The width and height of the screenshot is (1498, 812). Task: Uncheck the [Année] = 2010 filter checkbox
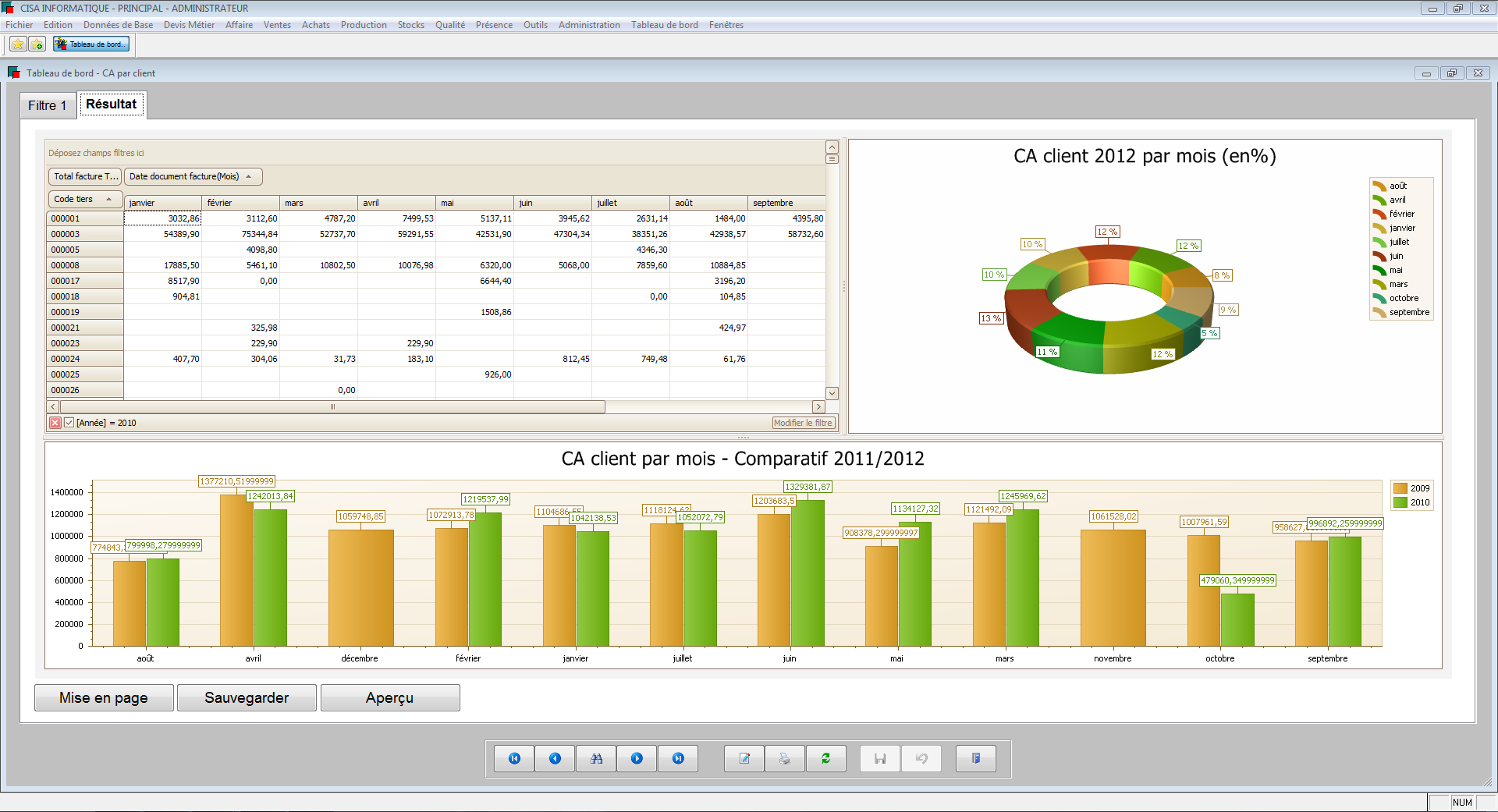(69, 423)
